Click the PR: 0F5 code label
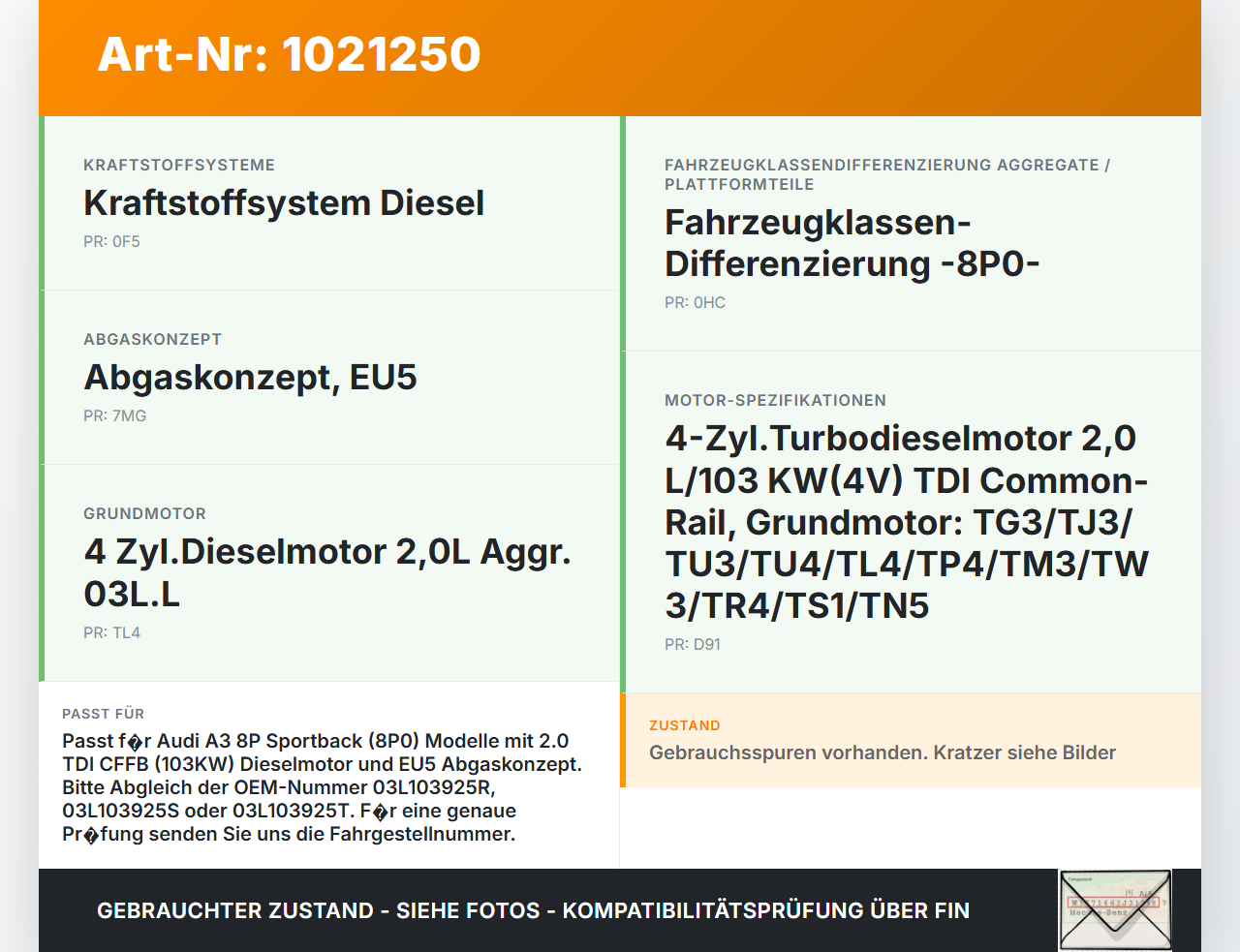This screenshot has width=1240, height=952. 111,240
